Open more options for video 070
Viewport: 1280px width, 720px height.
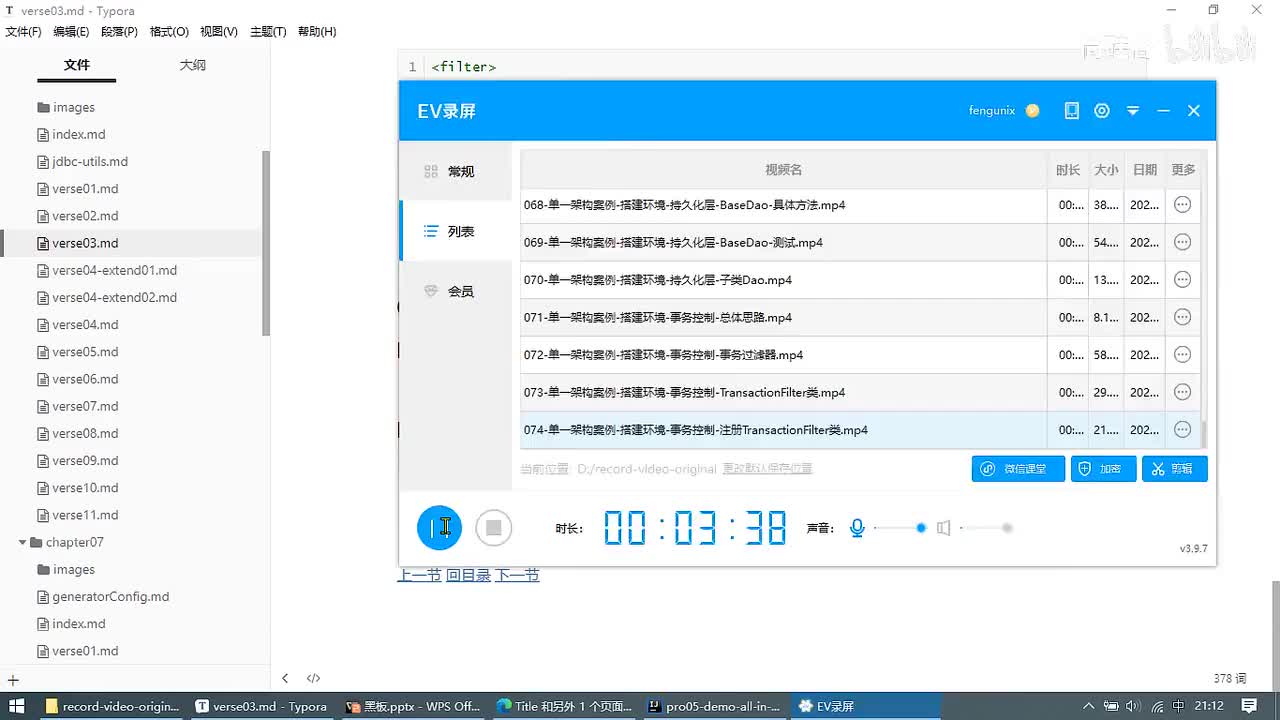point(1182,280)
